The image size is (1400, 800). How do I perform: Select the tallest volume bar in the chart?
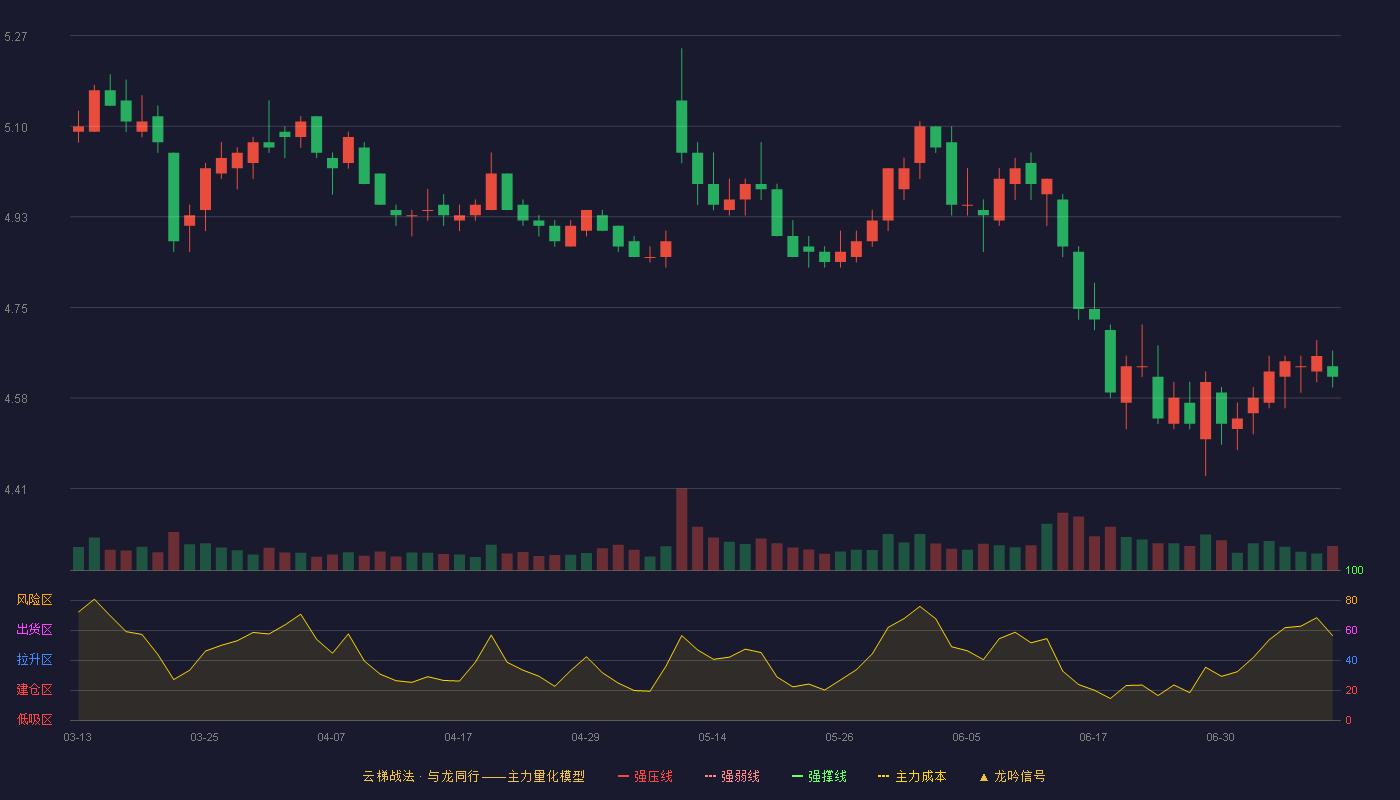click(681, 529)
